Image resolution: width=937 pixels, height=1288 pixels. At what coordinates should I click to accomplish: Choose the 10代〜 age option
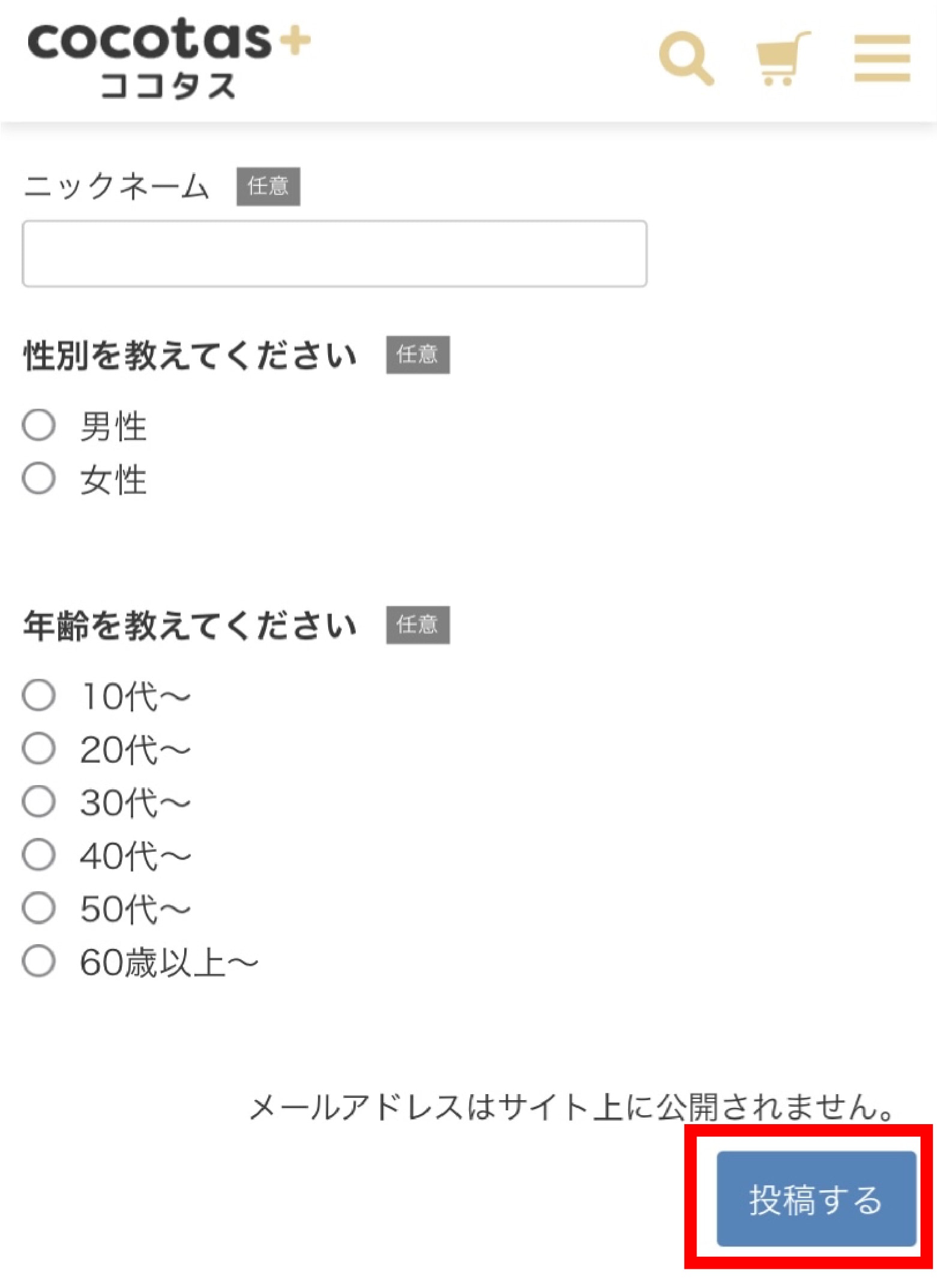tap(38, 695)
